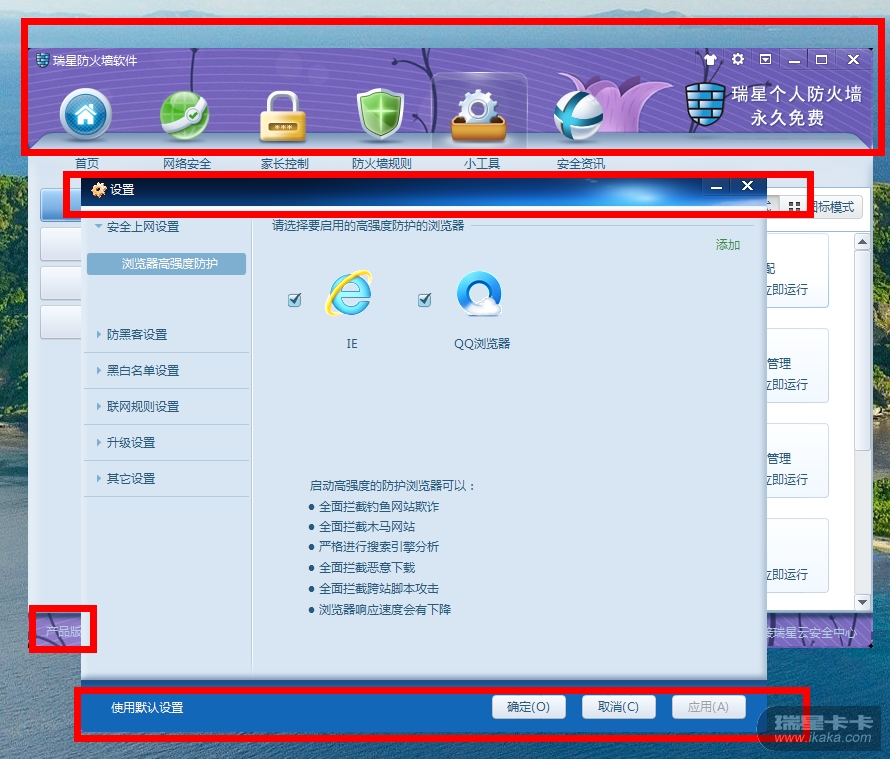890x759 pixels.
Task: Switch to the 防火墙规则 tab label
Action: (x=381, y=163)
